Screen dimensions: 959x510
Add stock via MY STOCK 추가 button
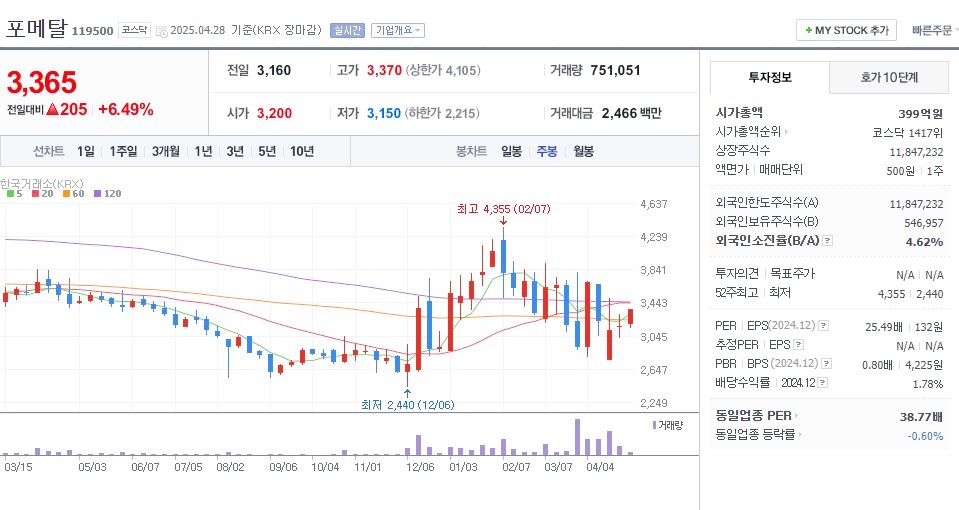click(846, 30)
